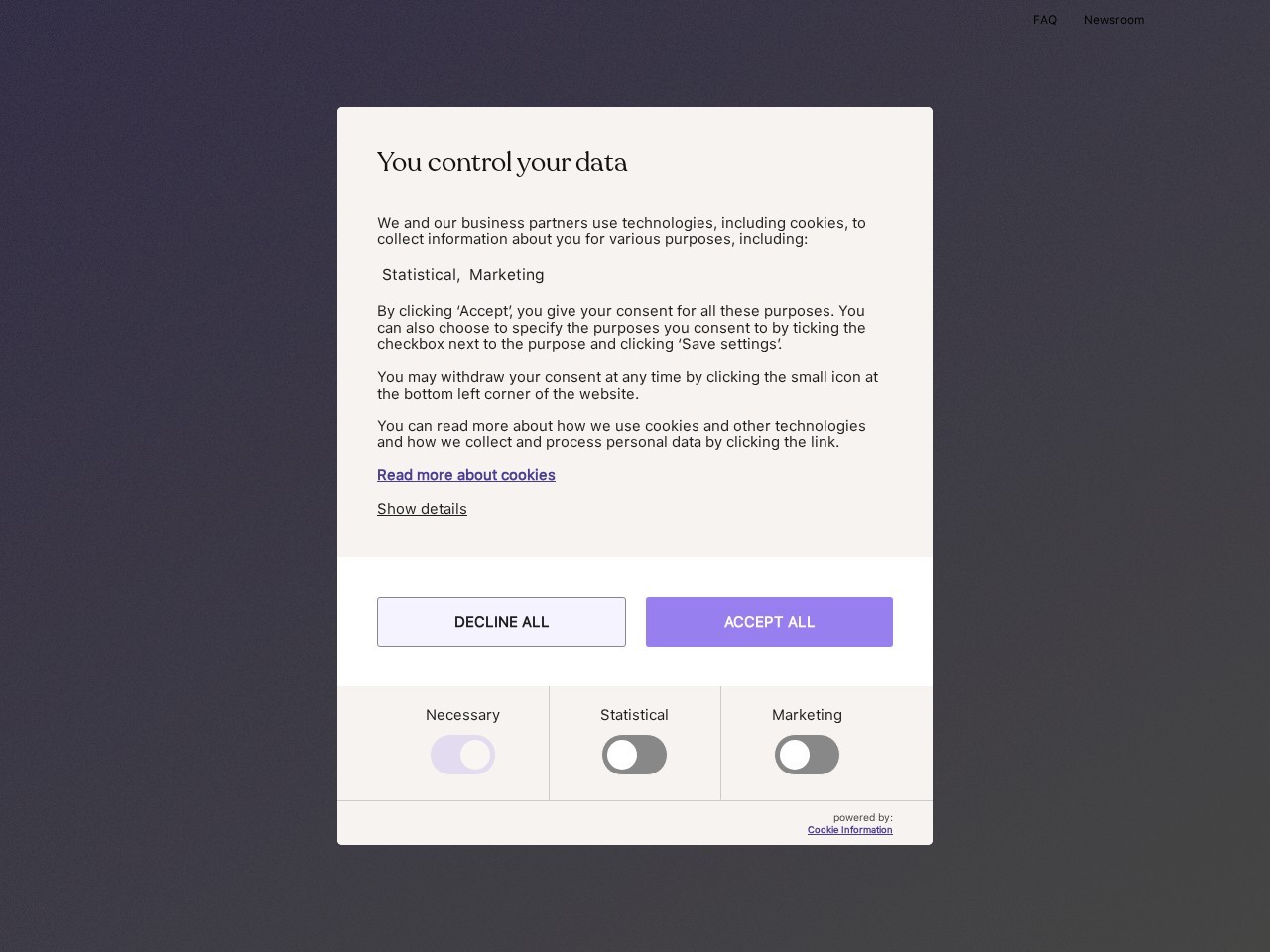Open the Cookie Information provider link
The height and width of the screenshot is (952, 1270).
coord(849,830)
